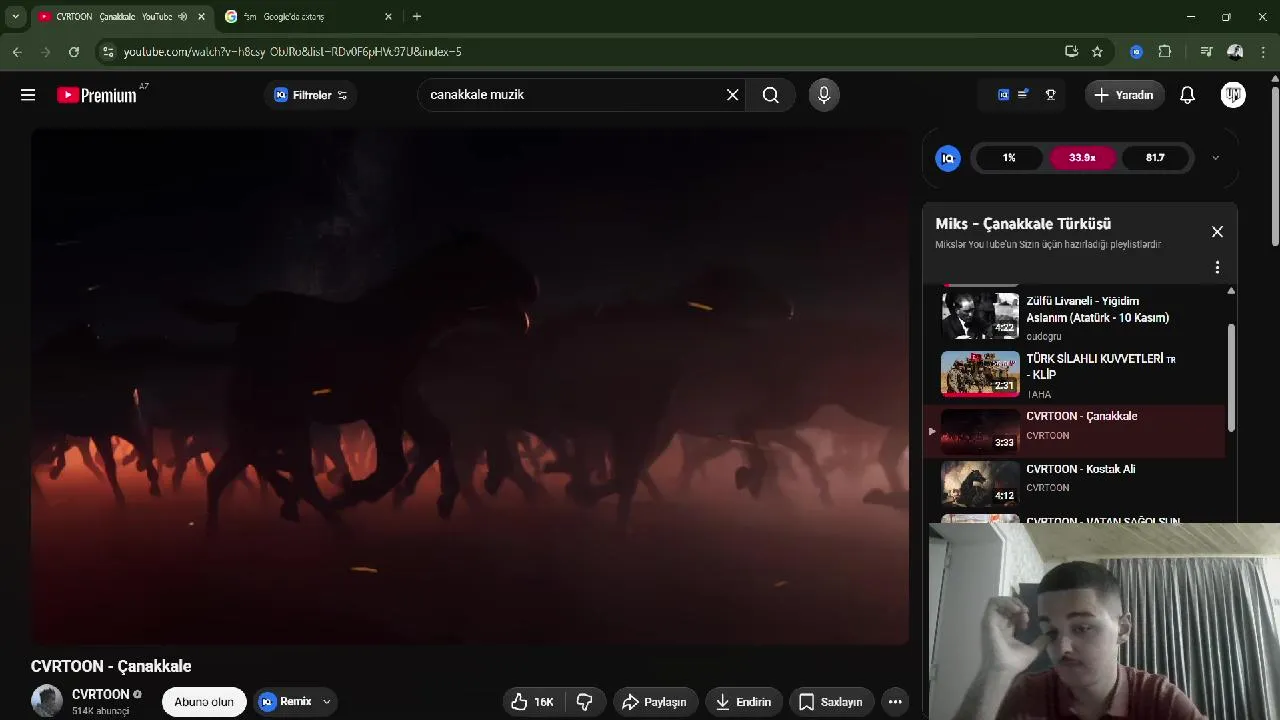Open Chrome profile avatar
1280x720 pixels.
[x=1235, y=52]
